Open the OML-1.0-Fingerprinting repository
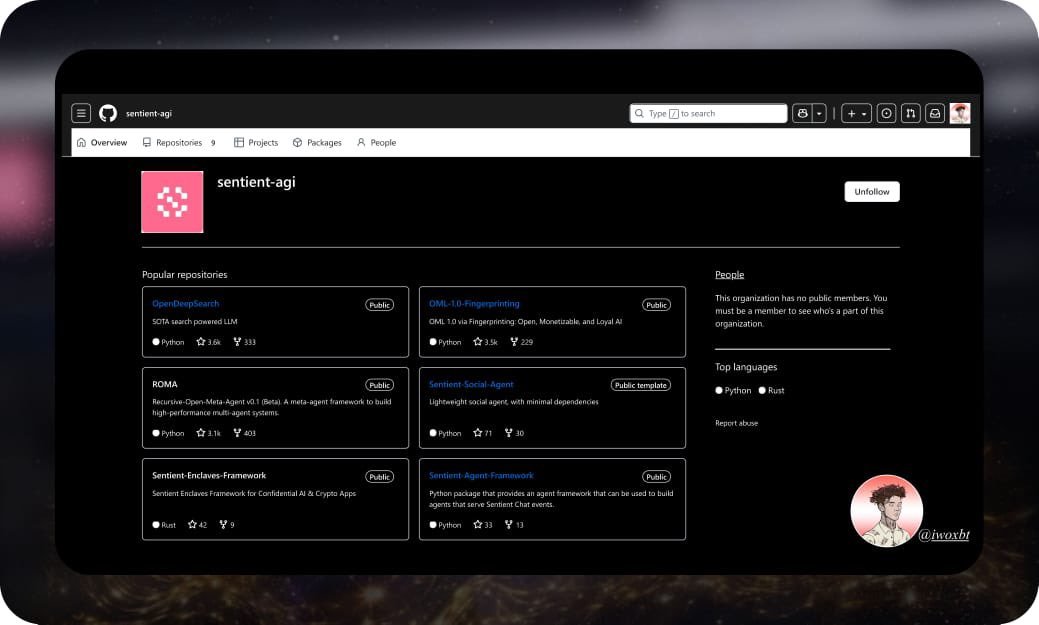This screenshot has width=1039, height=625. point(474,304)
